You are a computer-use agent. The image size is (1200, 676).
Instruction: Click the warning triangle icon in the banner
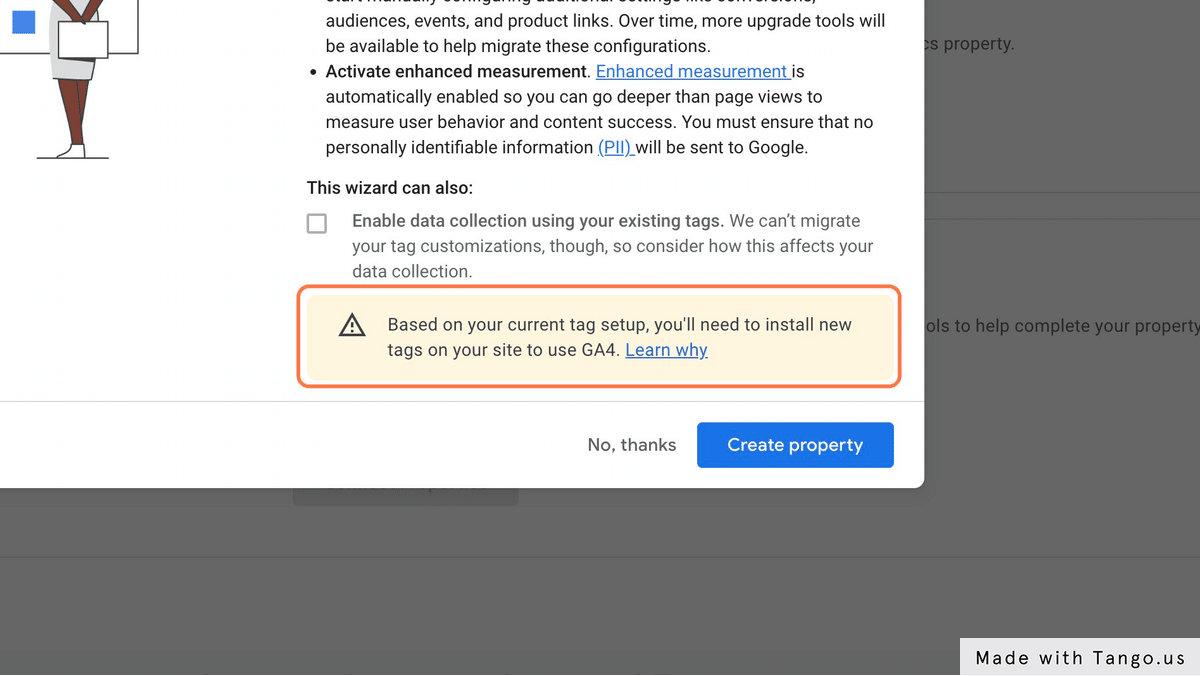pos(351,325)
